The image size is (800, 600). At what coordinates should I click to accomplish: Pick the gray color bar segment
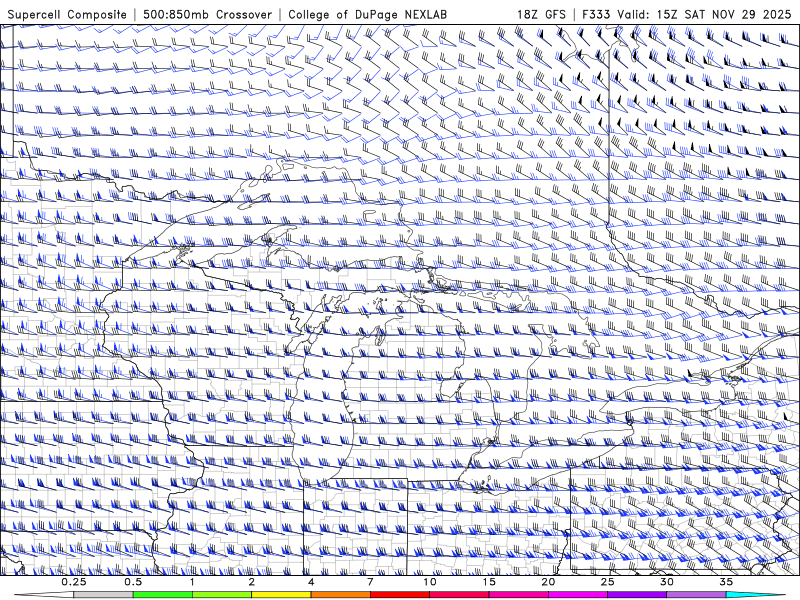click(x=103, y=595)
